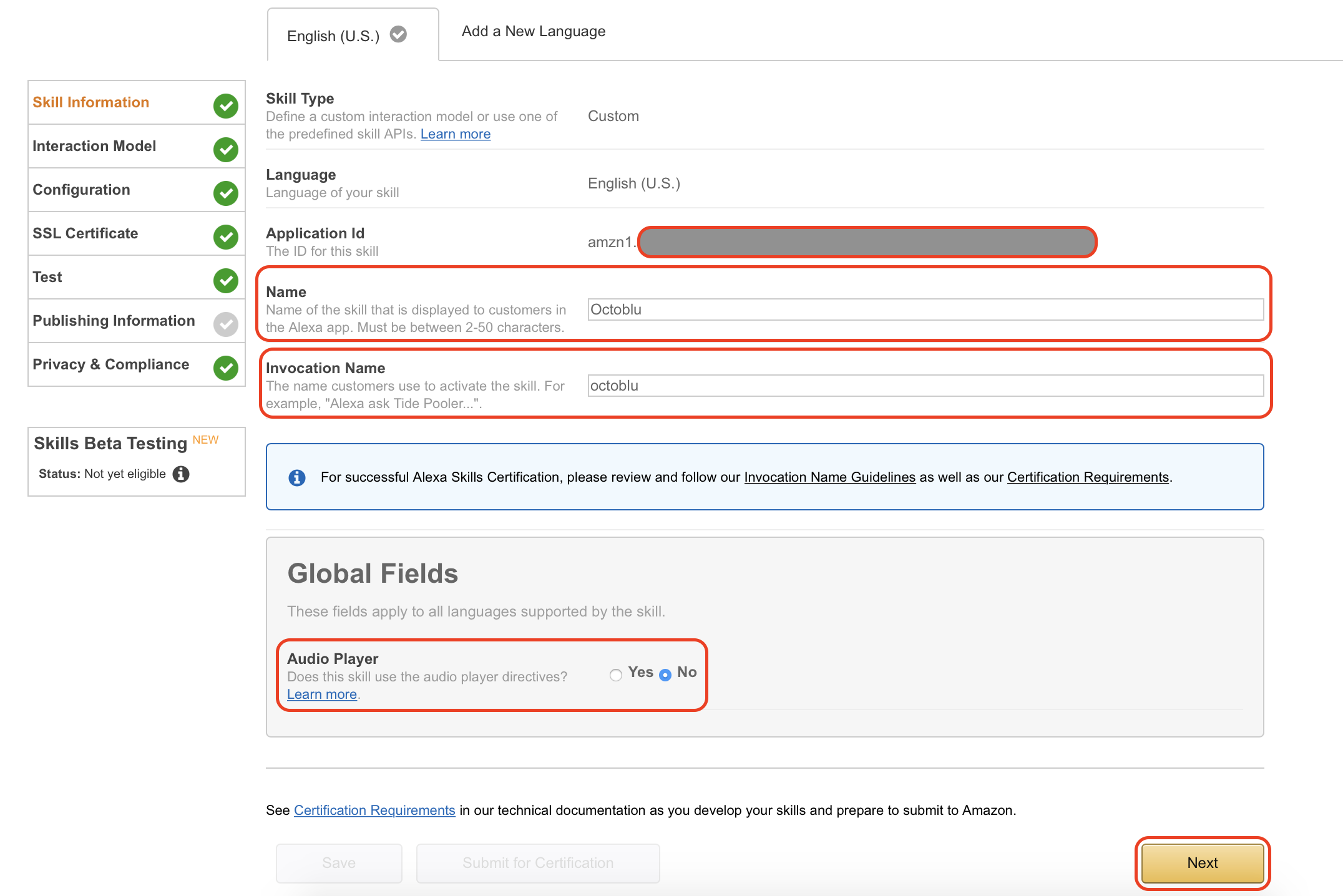Click the blue info icon in certification notice
The image size is (1343, 896).
pyautogui.click(x=297, y=477)
